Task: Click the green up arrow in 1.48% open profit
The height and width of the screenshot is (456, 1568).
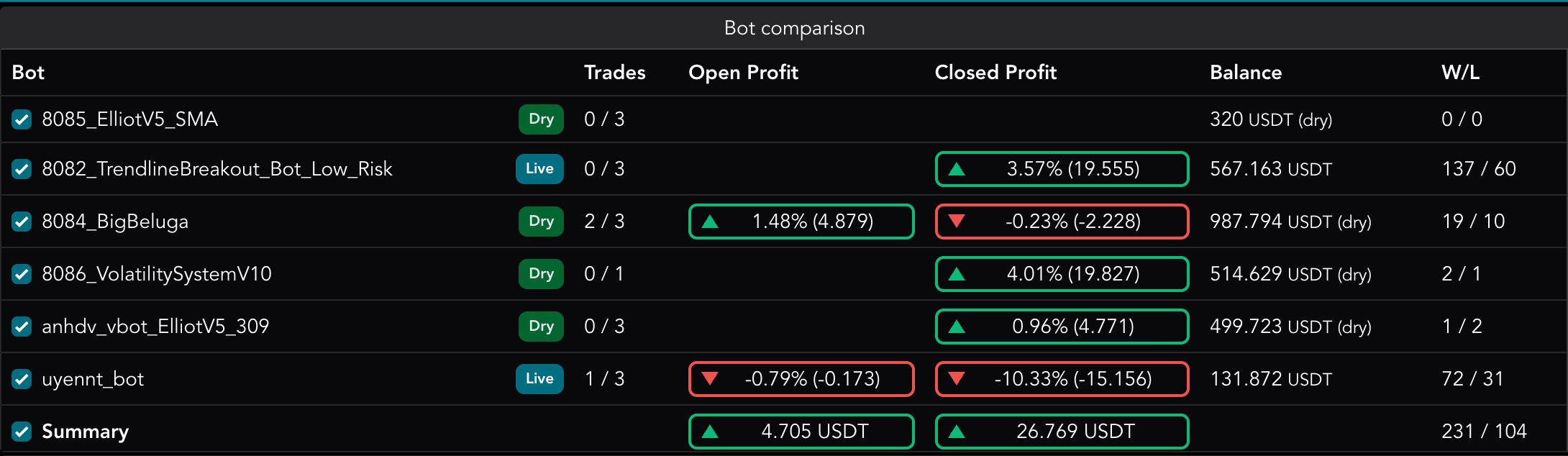Action: click(x=710, y=222)
